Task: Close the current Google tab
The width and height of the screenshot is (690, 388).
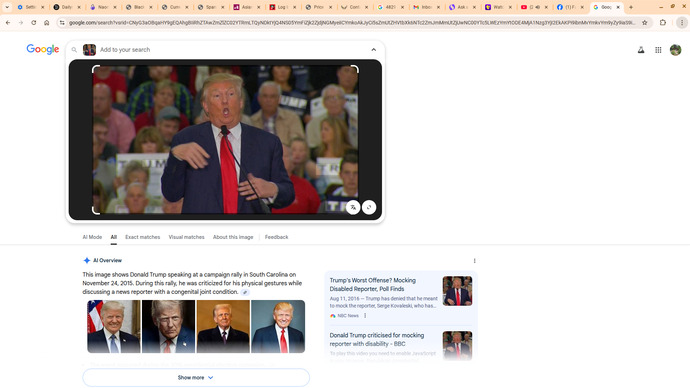Action: coord(618,7)
